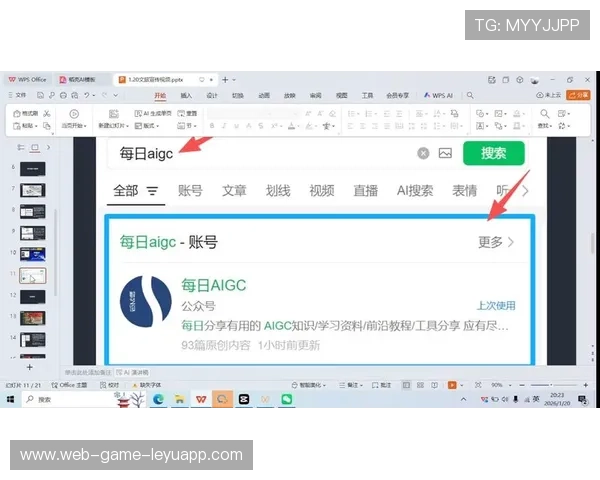Viewport: 600px width, 480px height.
Task: Open the 文件 file menu
Action: point(17,95)
